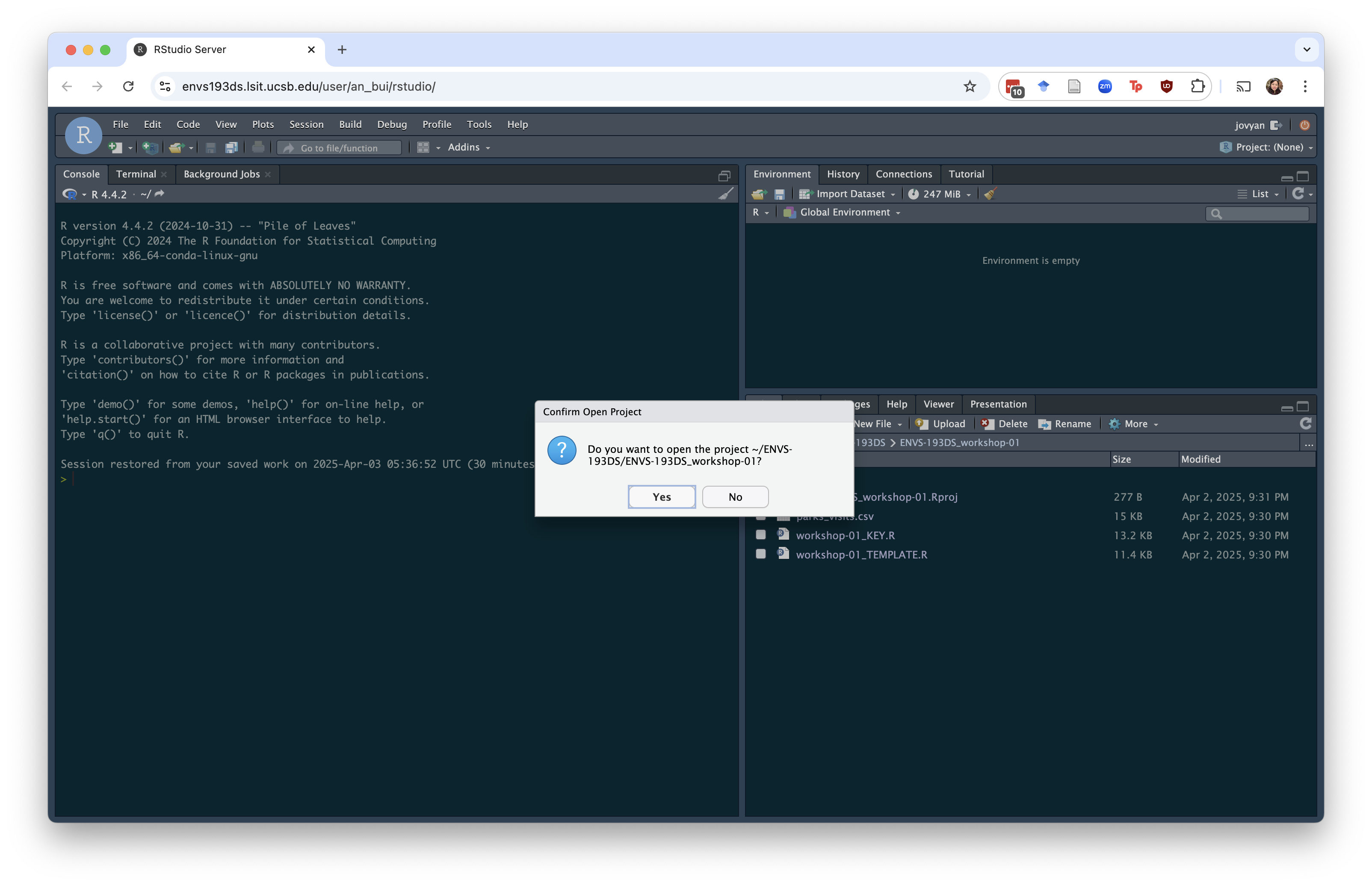Check the box for workshop-01_TEMPLATE.R
Image resolution: width=1372 pixels, height=886 pixels.
(x=760, y=554)
